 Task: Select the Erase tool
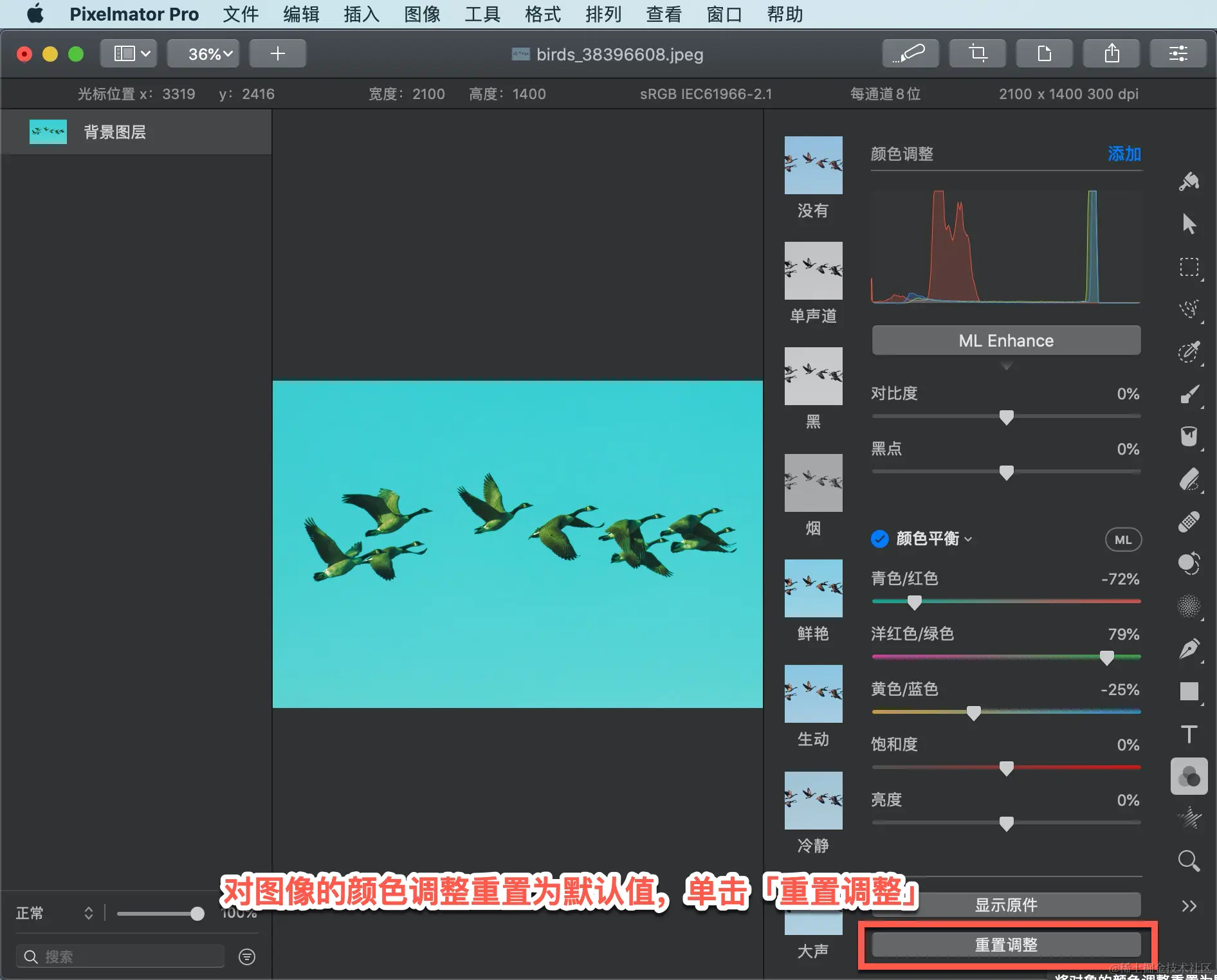(1189, 479)
